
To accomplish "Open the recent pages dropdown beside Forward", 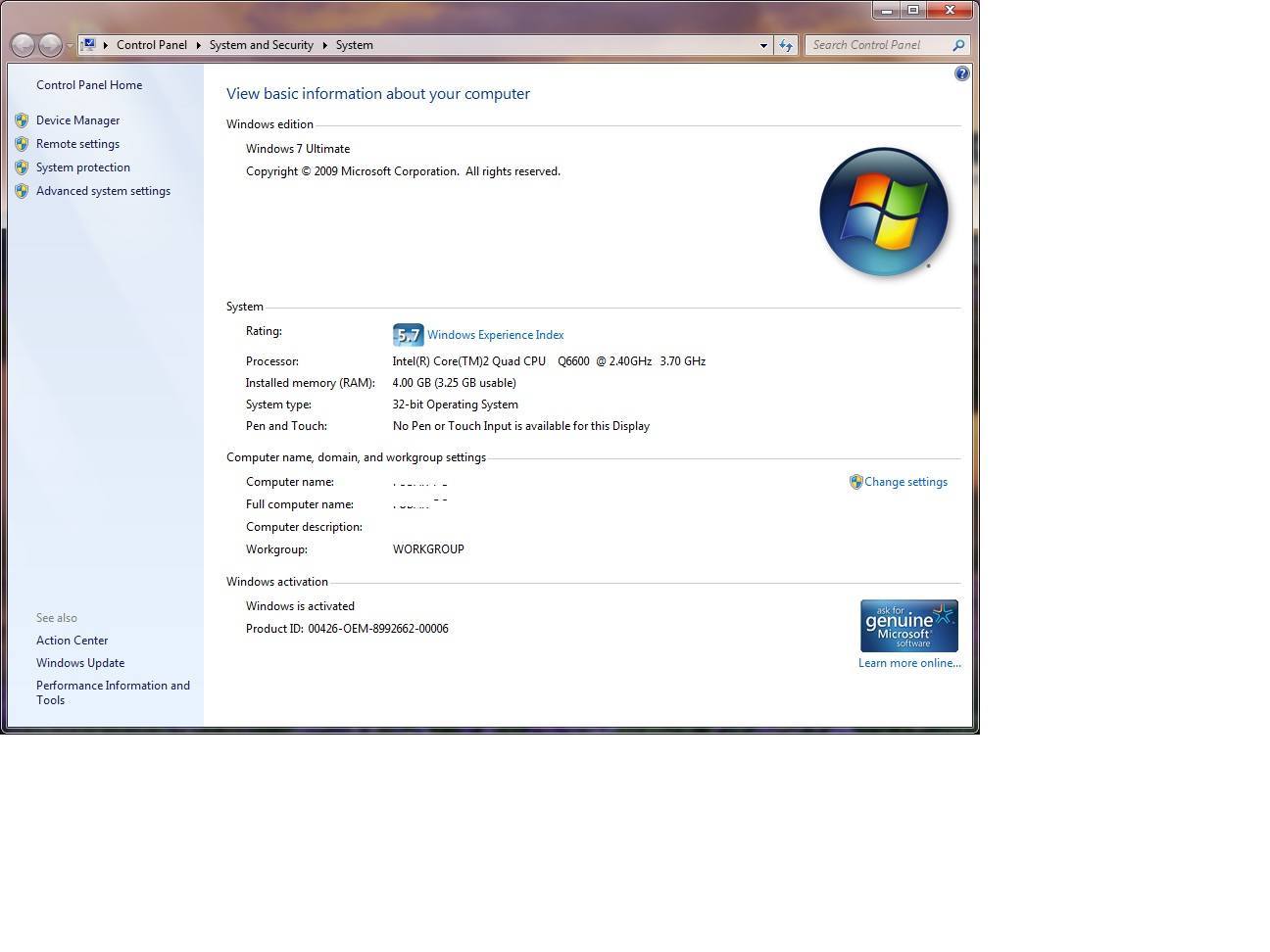I will 70,46.
